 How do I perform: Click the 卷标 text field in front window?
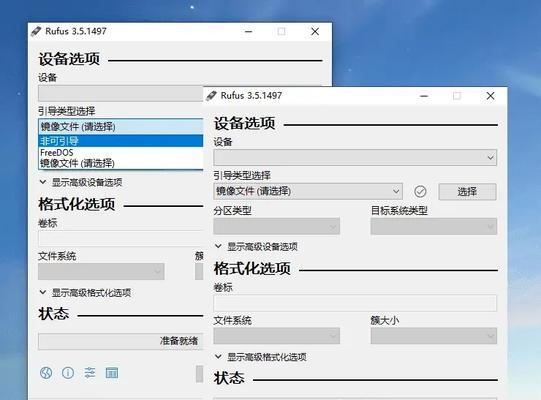coord(355,303)
